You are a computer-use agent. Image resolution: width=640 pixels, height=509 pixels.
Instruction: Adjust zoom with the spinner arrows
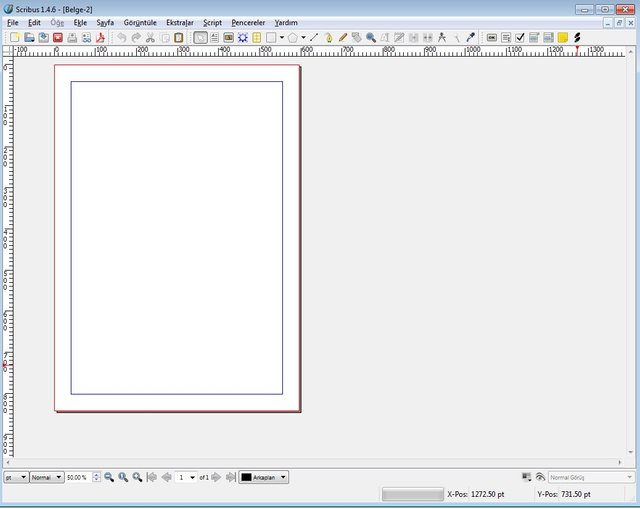(x=96, y=477)
